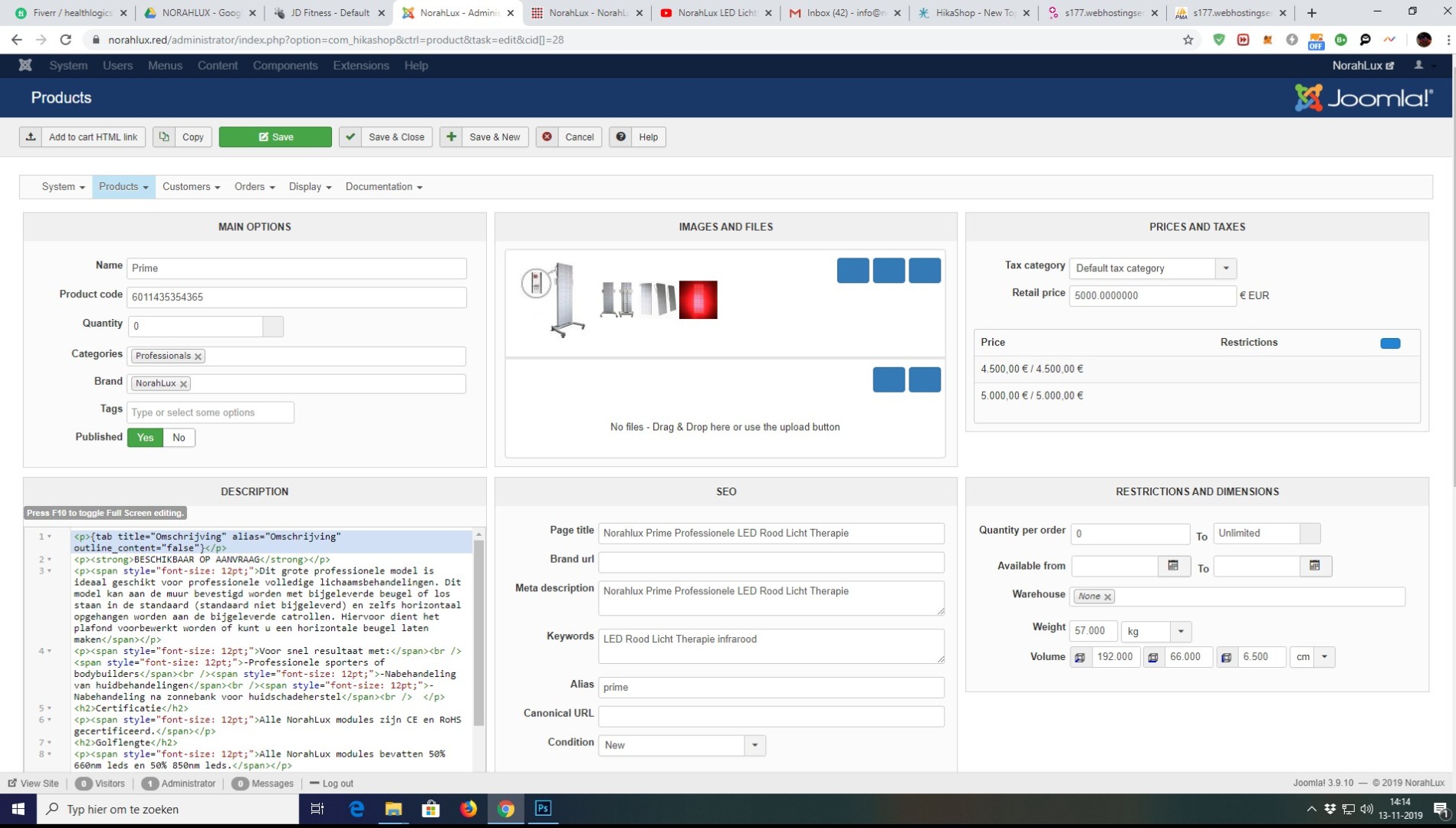Screen dimensions: 1456x828
Task: Click the bookmark star icon in address bar
Action: 1188,40
